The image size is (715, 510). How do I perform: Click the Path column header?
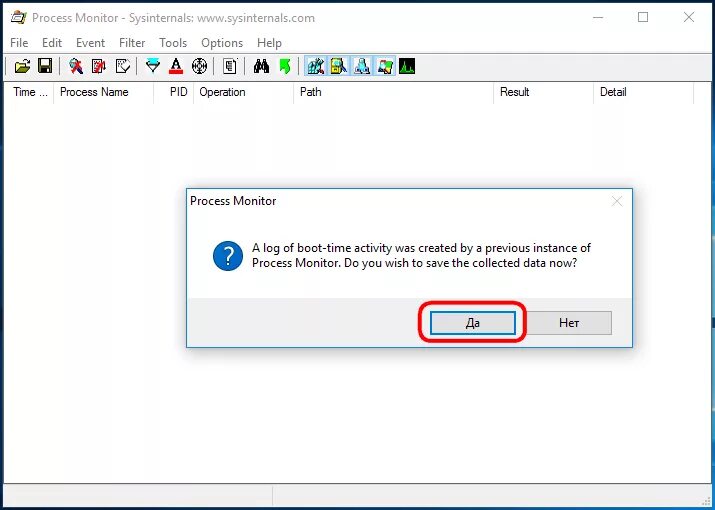click(x=394, y=92)
